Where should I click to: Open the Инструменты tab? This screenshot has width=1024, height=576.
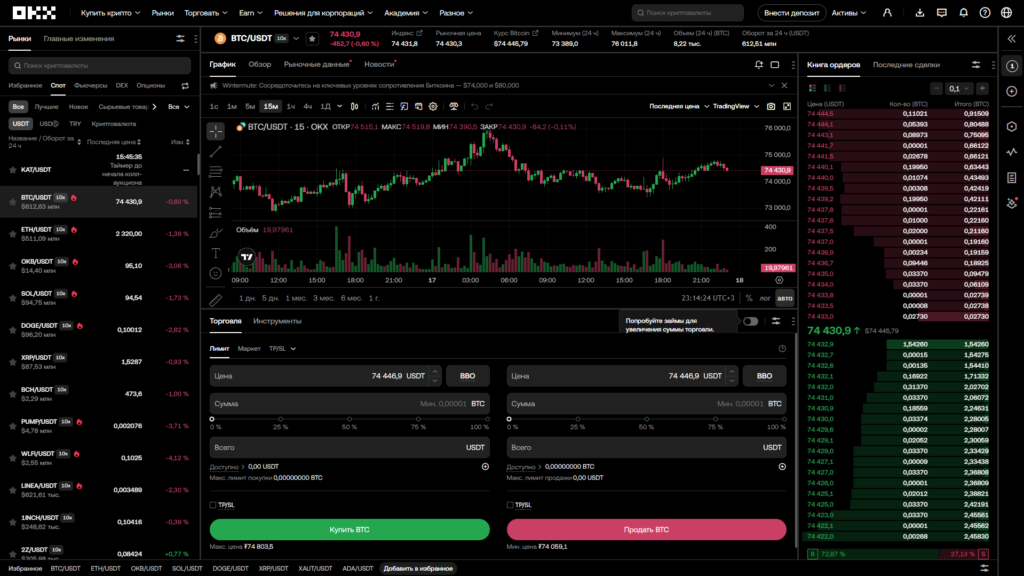click(277, 321)
